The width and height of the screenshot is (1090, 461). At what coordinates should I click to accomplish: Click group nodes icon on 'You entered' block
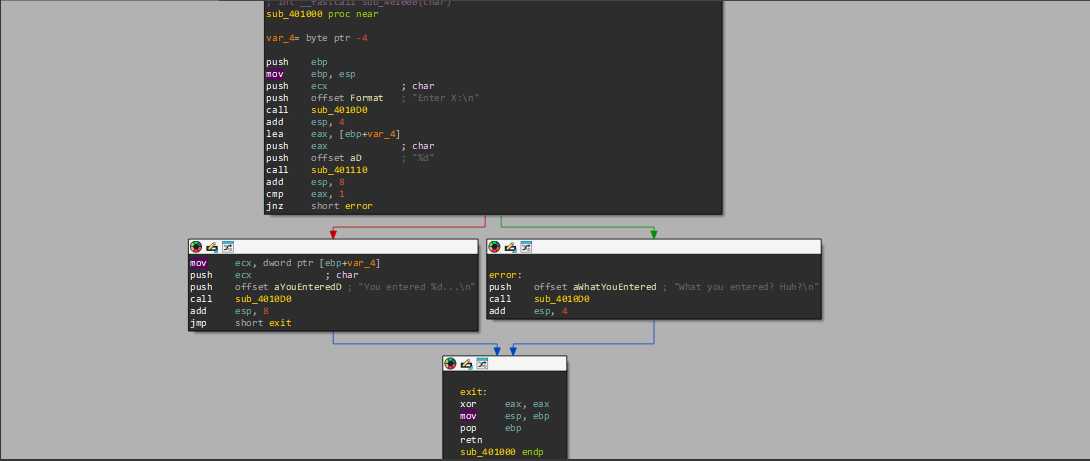click(227, 247)
